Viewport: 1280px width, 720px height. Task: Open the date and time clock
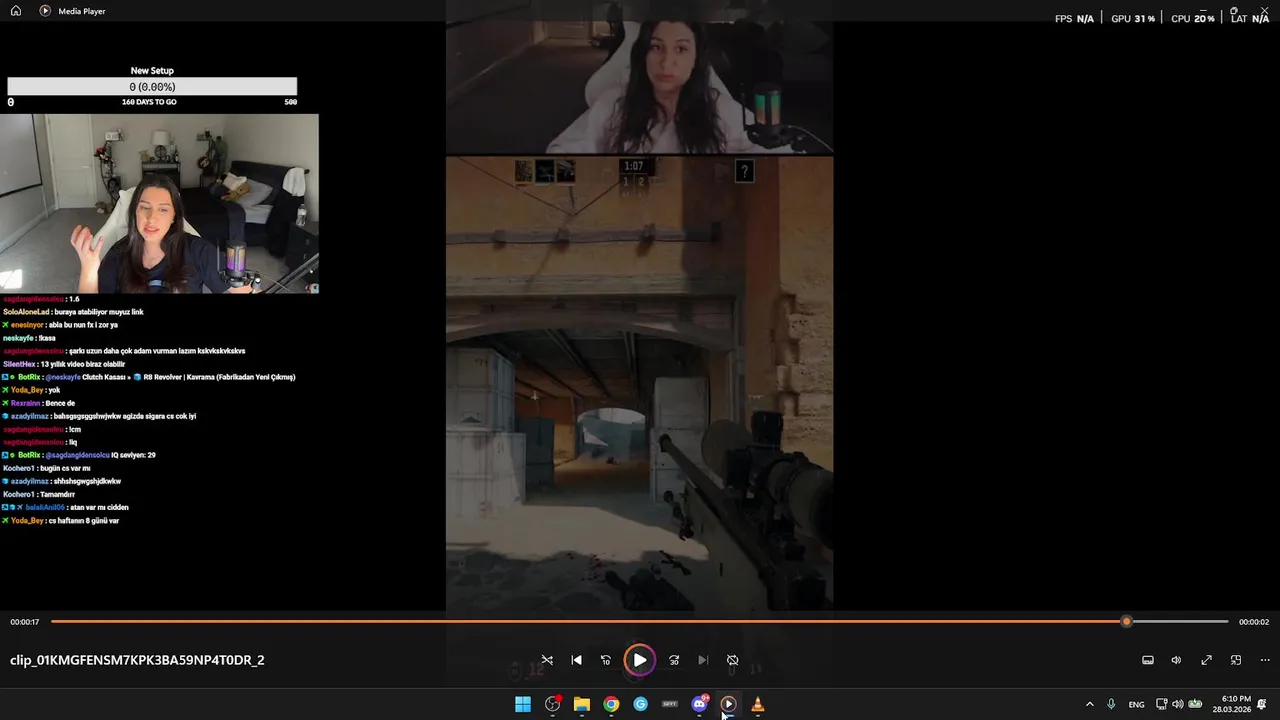(1232, 704)
